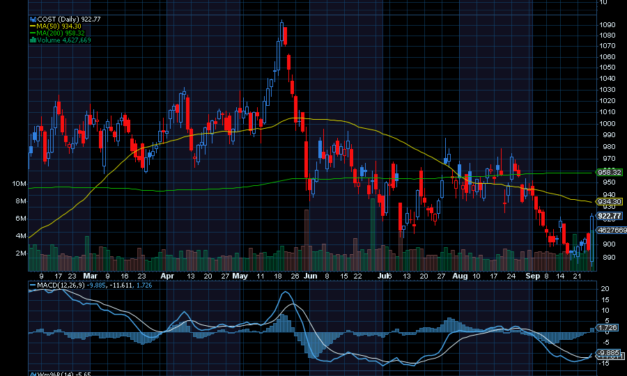This screenshot has height=376, width=627.
Task: Click the 27 date label before May
Action: coord(225,276)
